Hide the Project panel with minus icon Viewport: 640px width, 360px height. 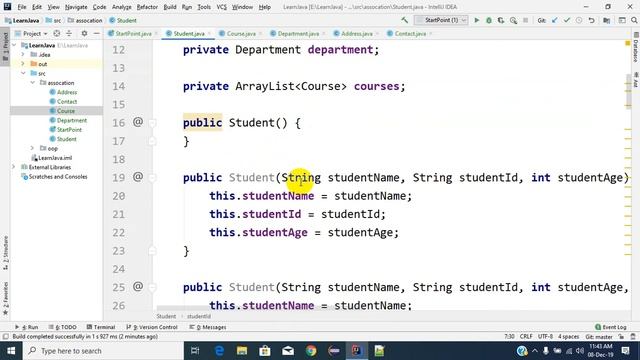pyautogui.click(x=96, y=33)
